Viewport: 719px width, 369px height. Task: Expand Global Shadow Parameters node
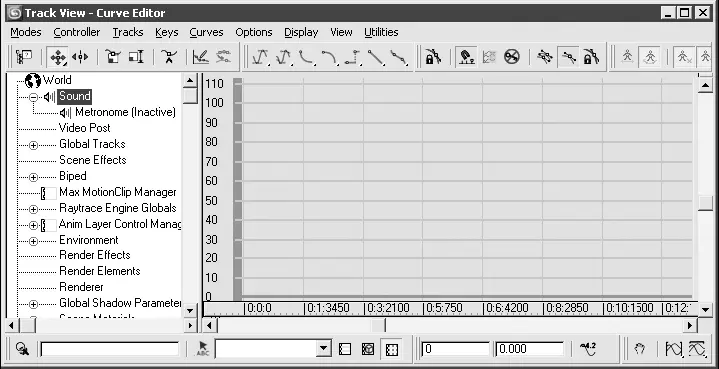(x=33, y=304)
